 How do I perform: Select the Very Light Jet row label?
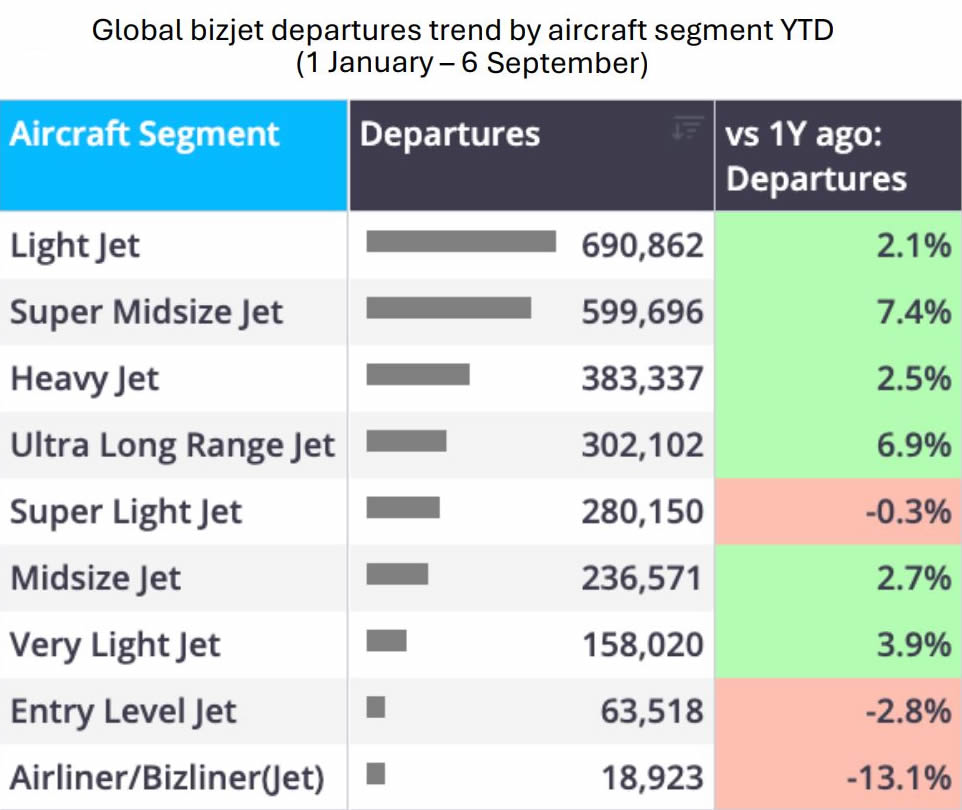[115, 645]
